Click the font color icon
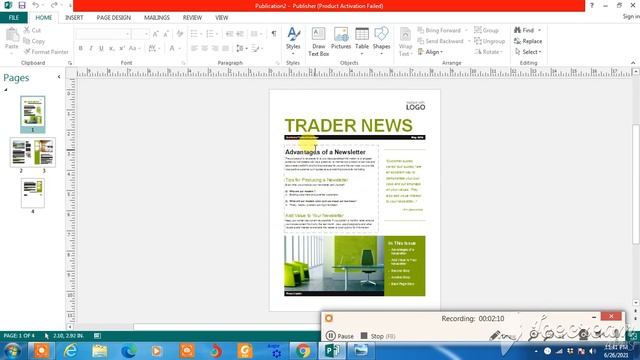640x360 pixels. click(172, 49)
